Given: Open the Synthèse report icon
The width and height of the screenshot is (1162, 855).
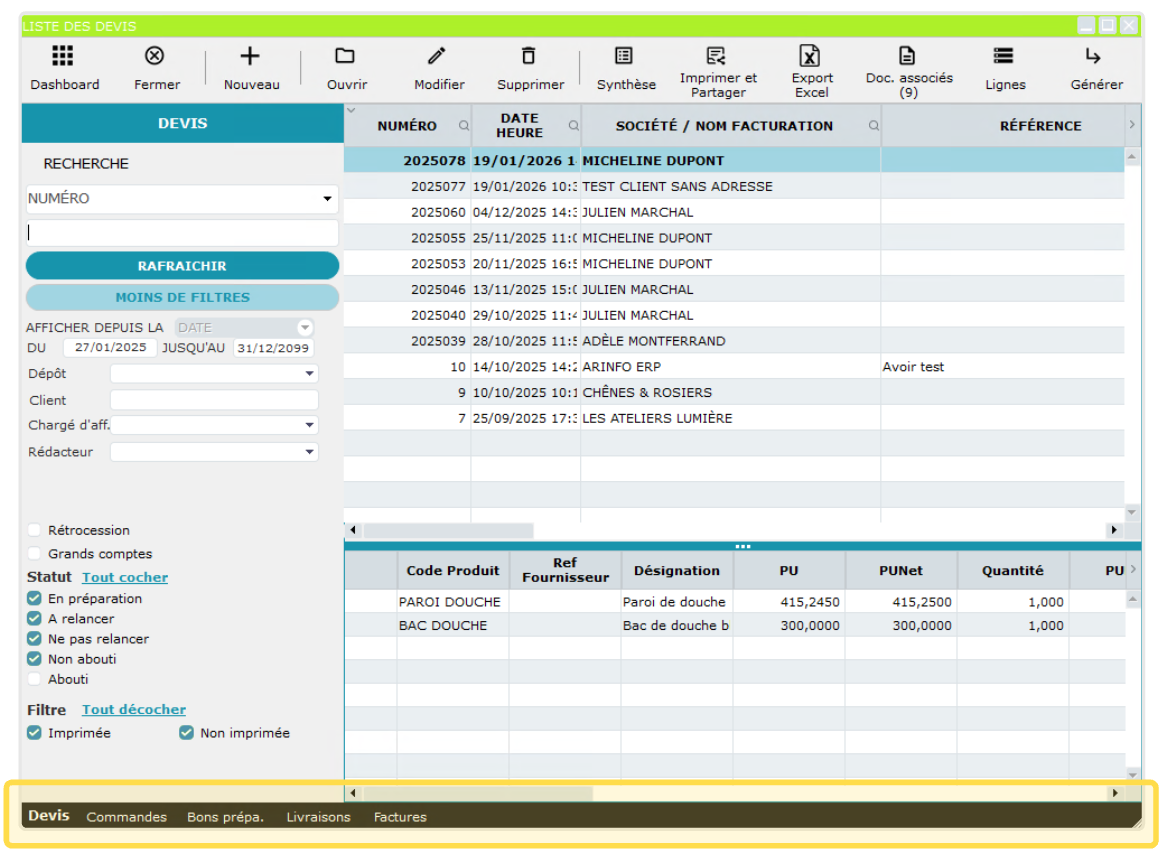Looking at the screenshot, I should pyautogui.click(x=624, y=56).
